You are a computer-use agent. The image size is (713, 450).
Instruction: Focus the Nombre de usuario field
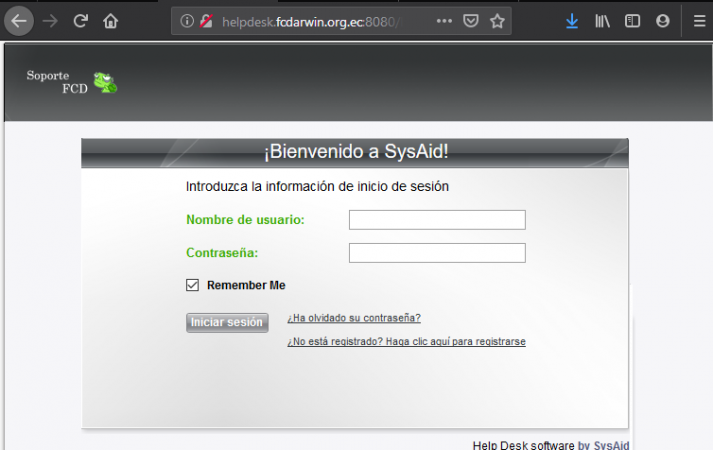pyautogui.click(x=437, y=220)
